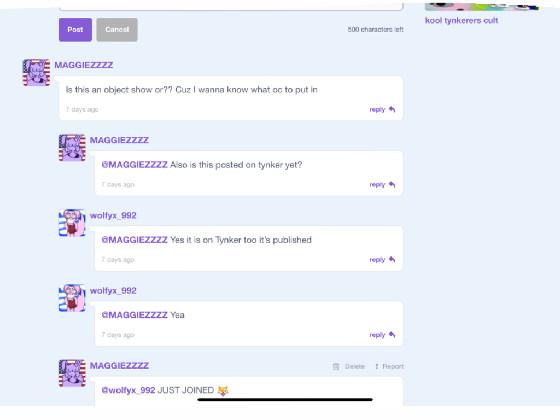Click the purple Post button
560x420 pixels.
tap(75, 30)
